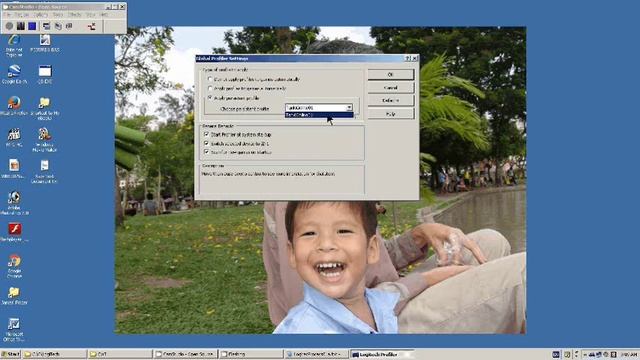Click the red-marked rightmost CamStudio toolbar icon
Screen dimensions: 640x360
91,27
